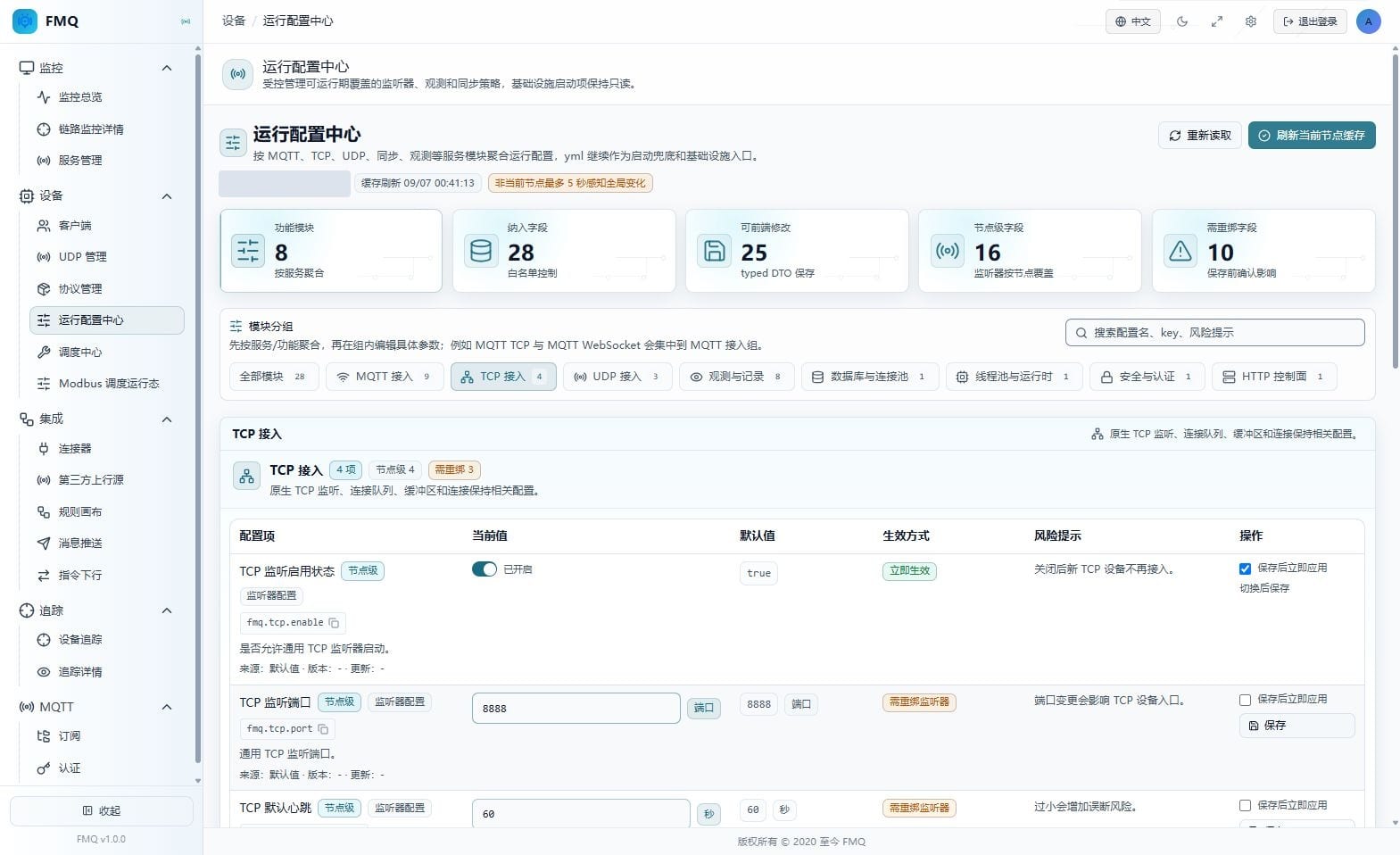Copy fmq.tcp.enable key icon
1400x855 pixels.
tap(334, 623)
